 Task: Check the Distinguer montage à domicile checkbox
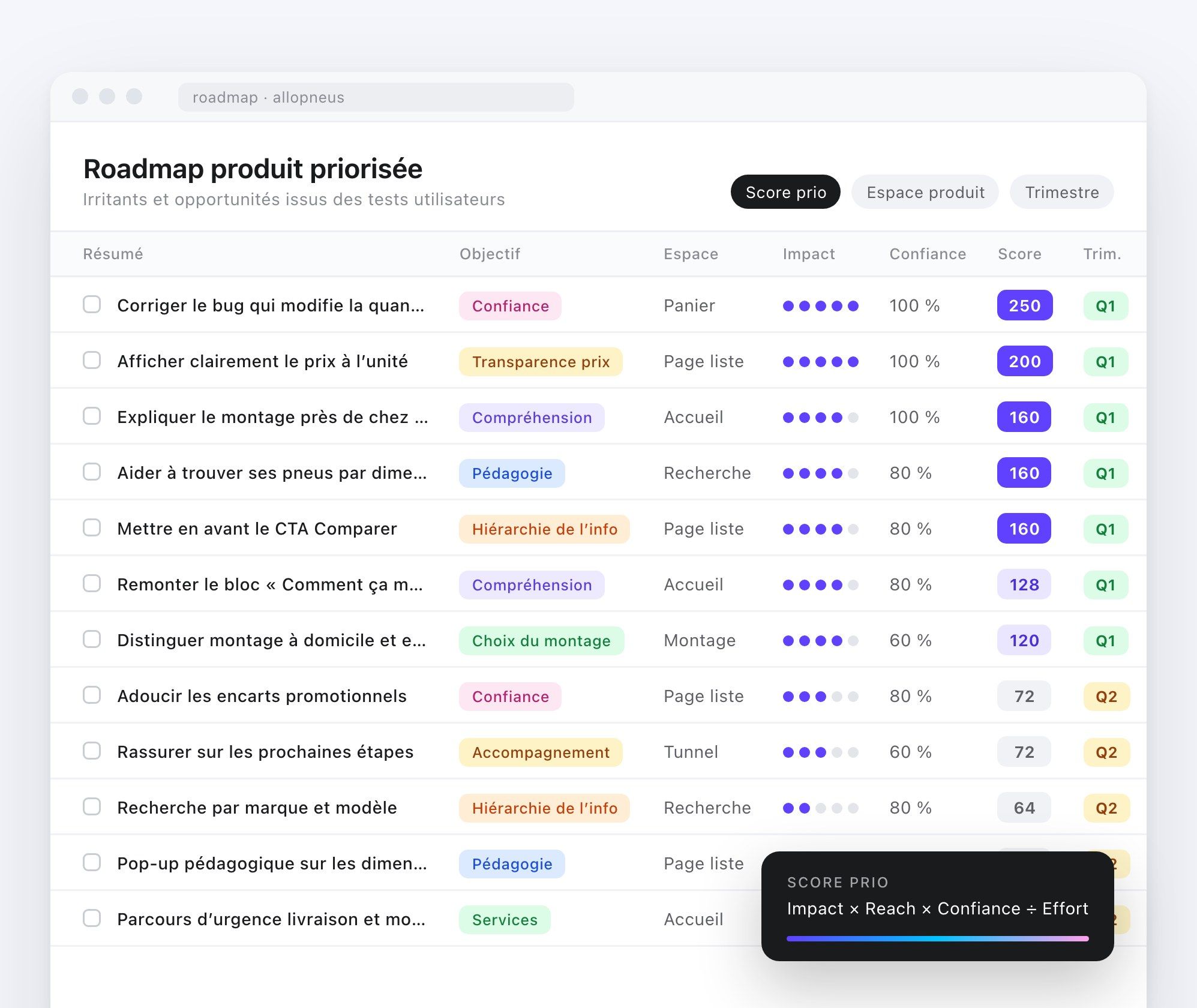point(92,639)
